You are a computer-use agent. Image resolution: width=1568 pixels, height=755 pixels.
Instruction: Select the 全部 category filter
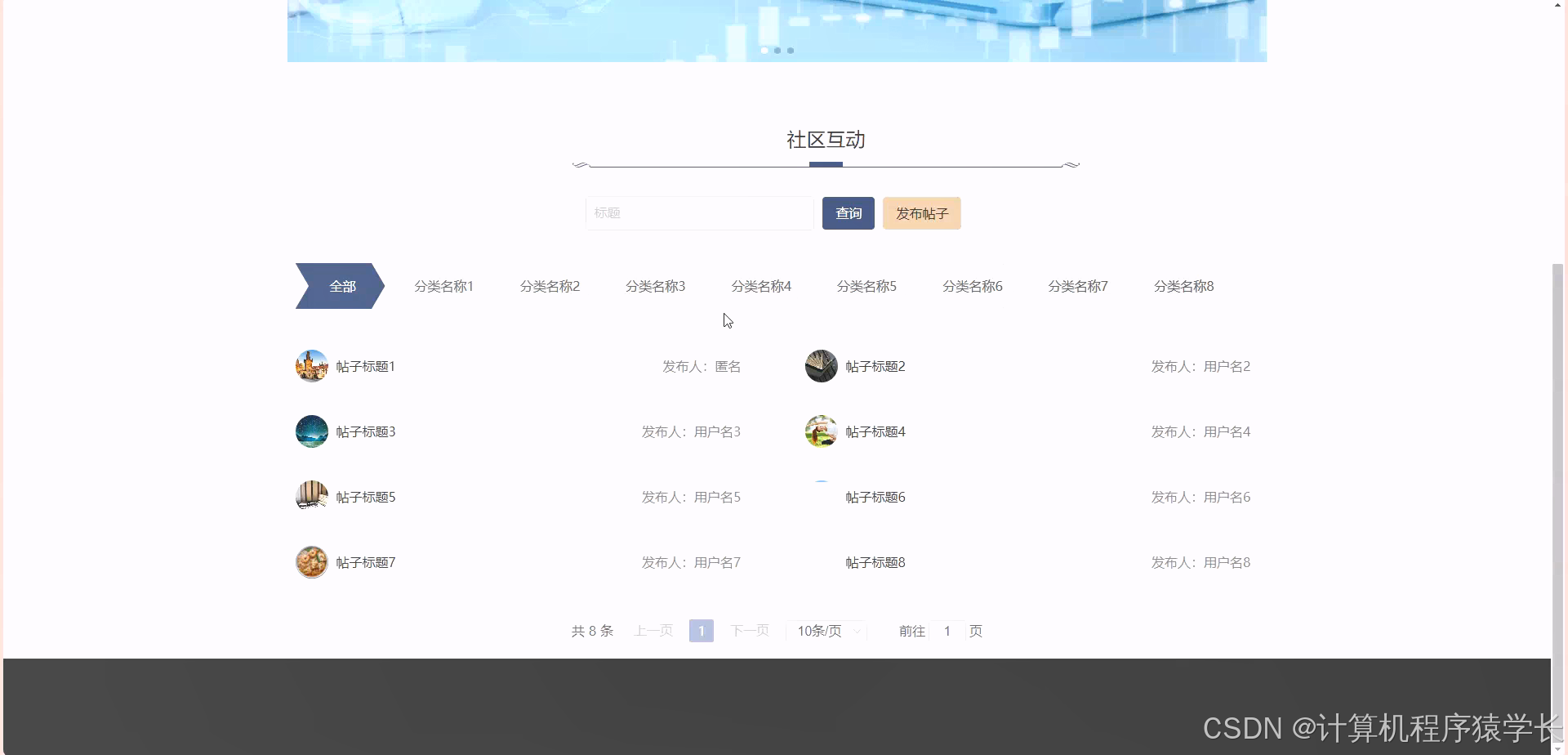coord(342,285)
